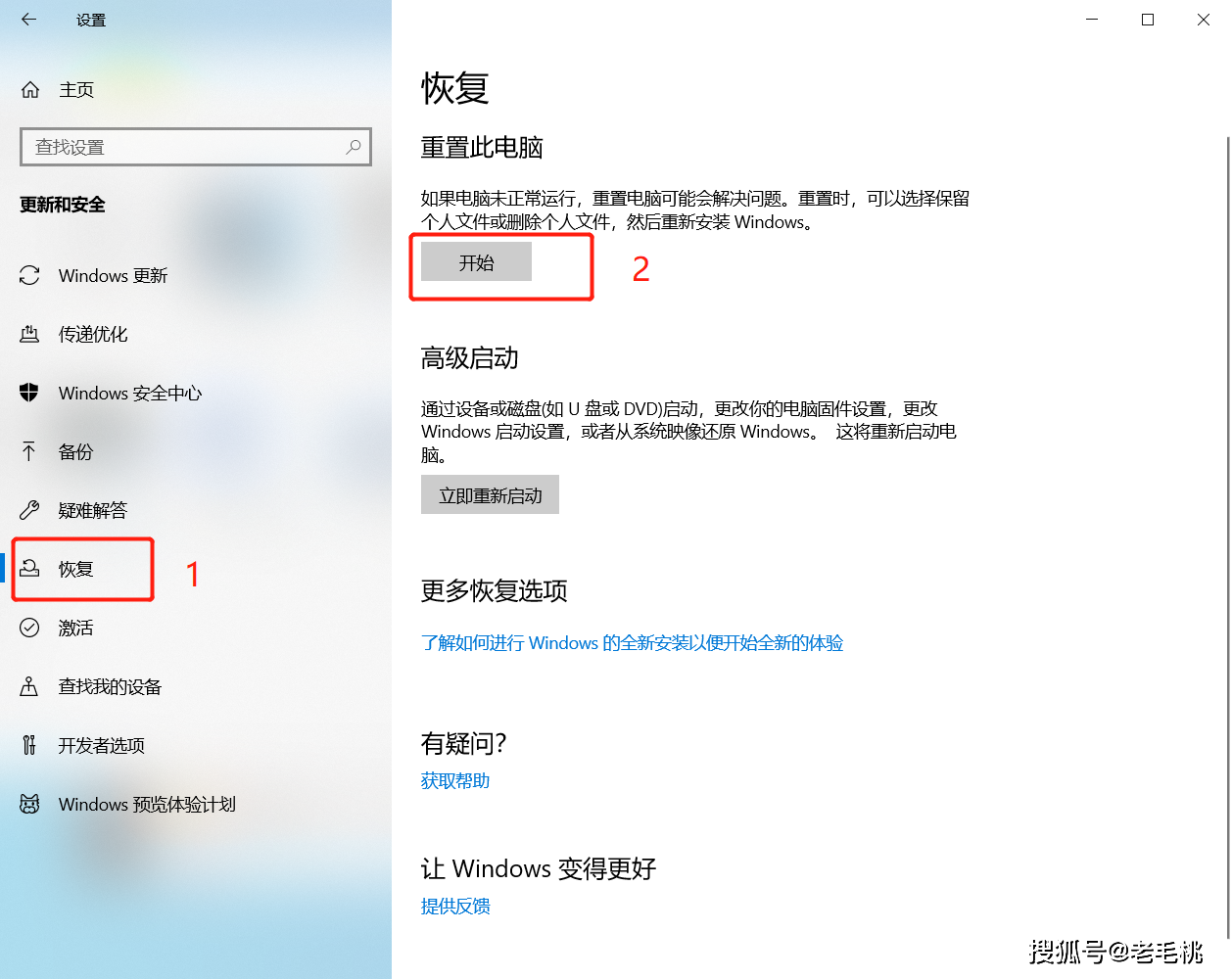Click the 获取帮助 link

pos(455,781)
